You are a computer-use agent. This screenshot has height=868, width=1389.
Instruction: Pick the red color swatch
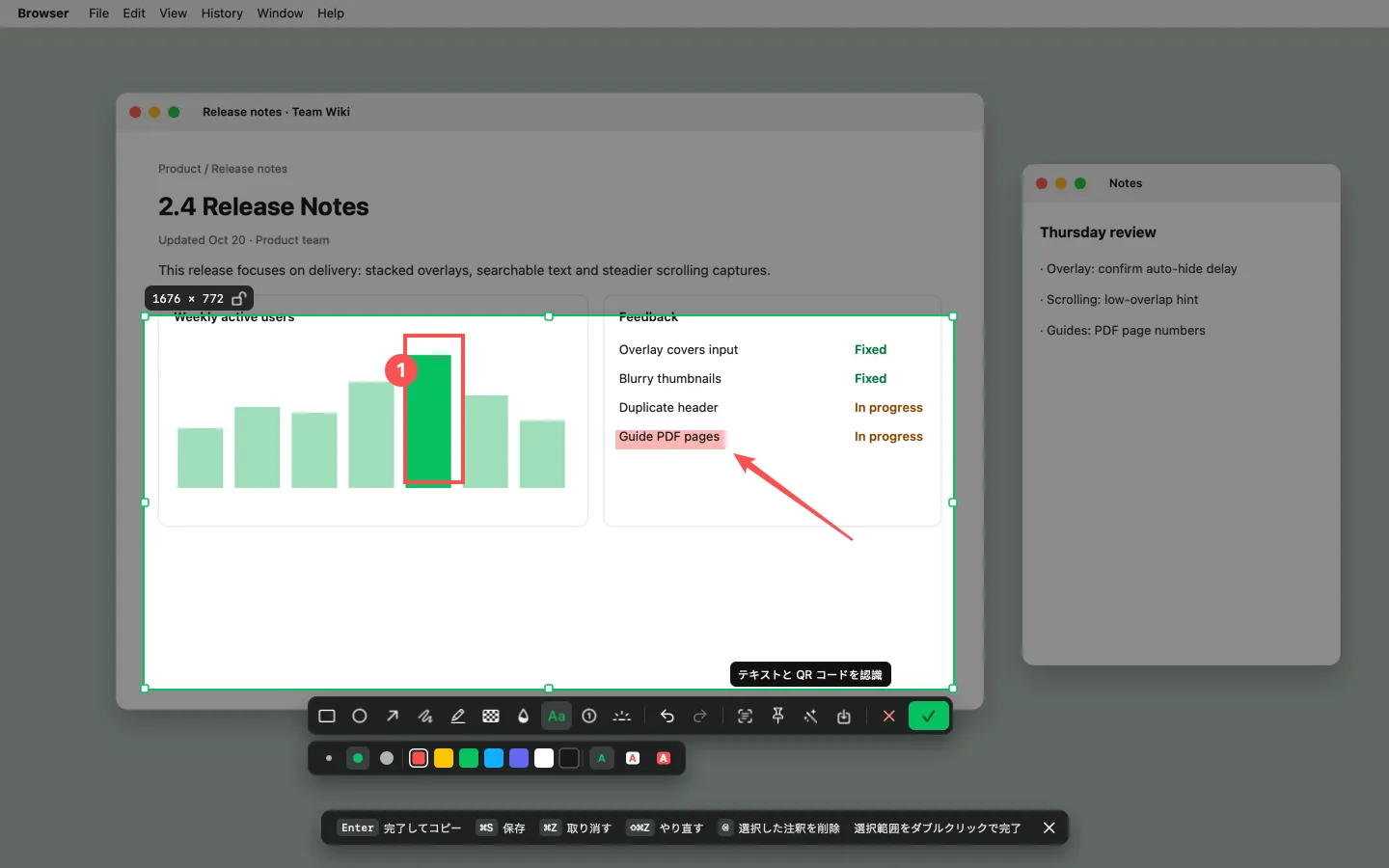(419, 758)
